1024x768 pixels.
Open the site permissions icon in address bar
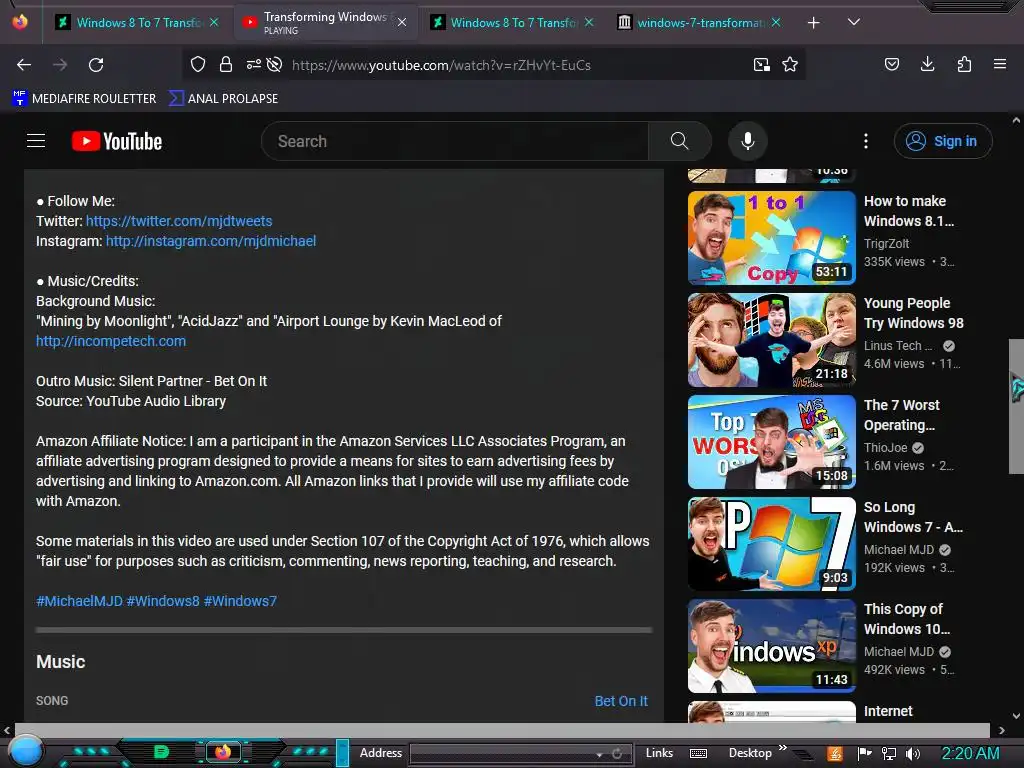(253, 64)
